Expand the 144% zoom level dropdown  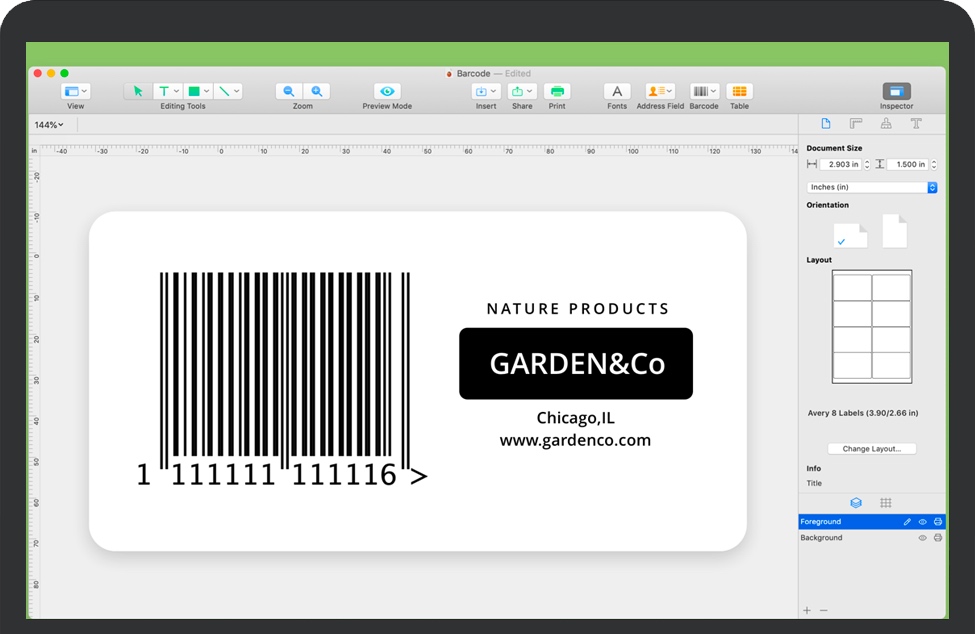tap(48, 125)
